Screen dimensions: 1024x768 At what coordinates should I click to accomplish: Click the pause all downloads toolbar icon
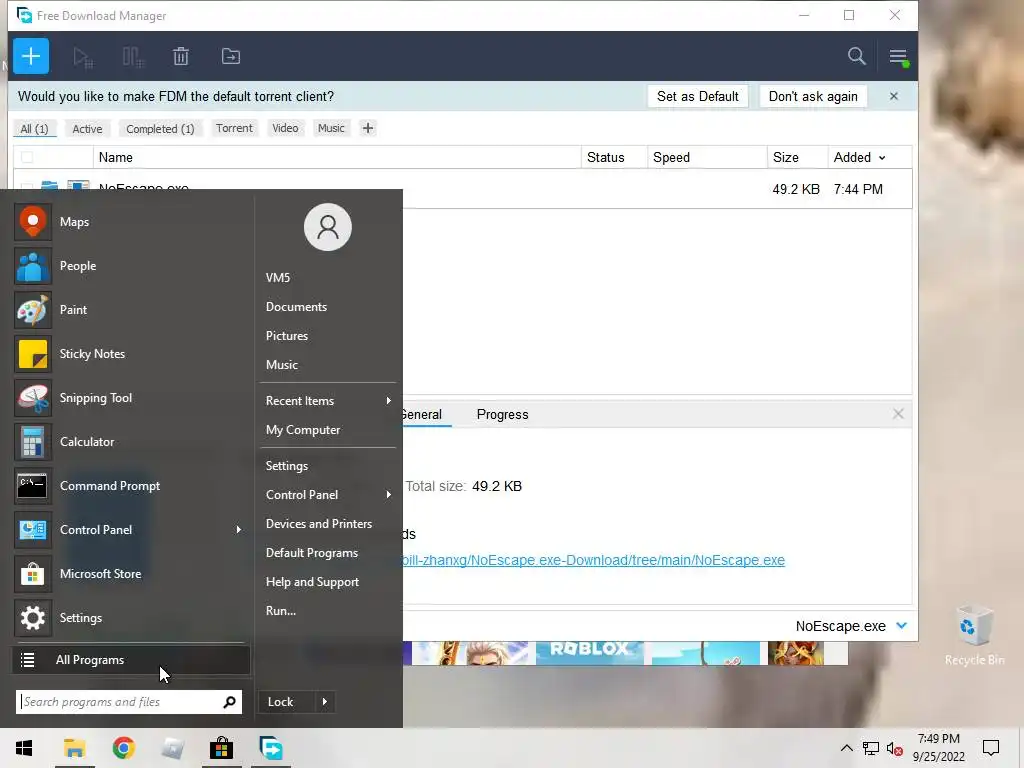point(133,57)
